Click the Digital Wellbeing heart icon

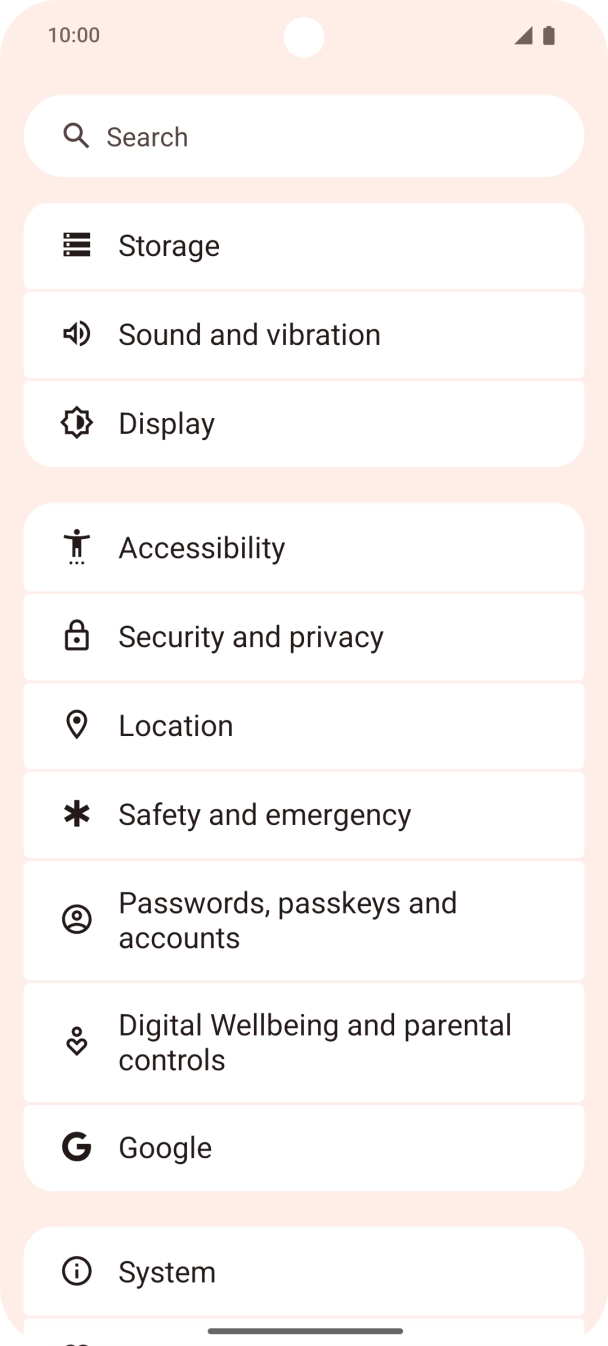[77, 1042]
